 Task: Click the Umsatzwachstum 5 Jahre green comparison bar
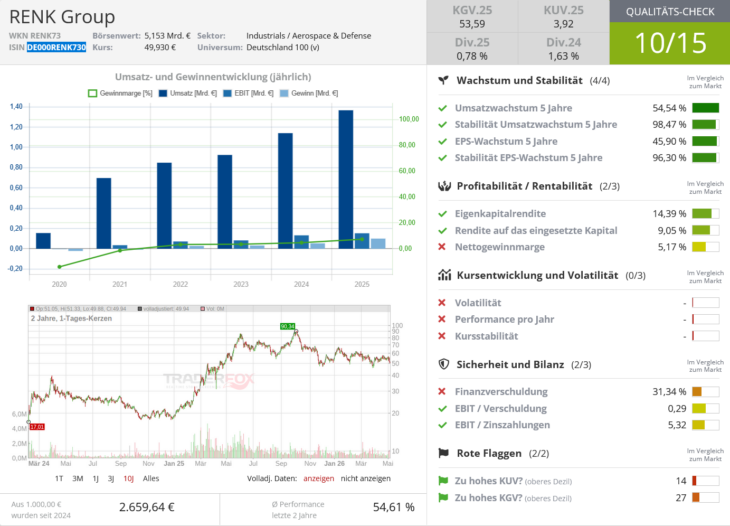(705, 108)
